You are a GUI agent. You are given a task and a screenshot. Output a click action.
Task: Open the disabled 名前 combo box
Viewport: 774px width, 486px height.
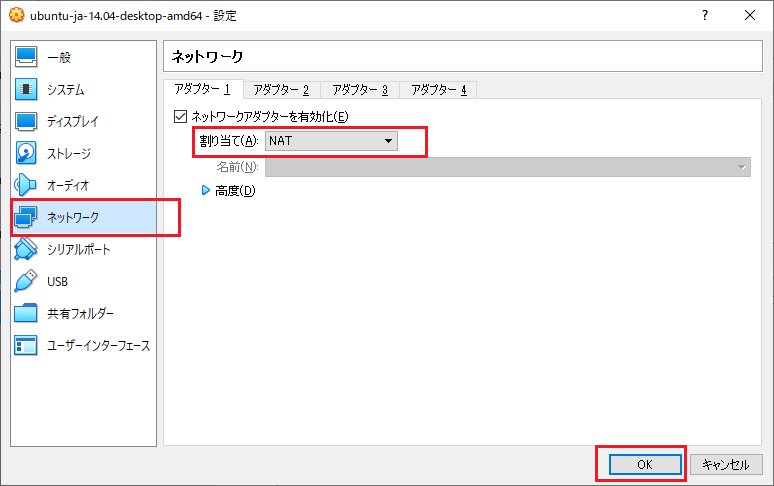pos(507,167)
